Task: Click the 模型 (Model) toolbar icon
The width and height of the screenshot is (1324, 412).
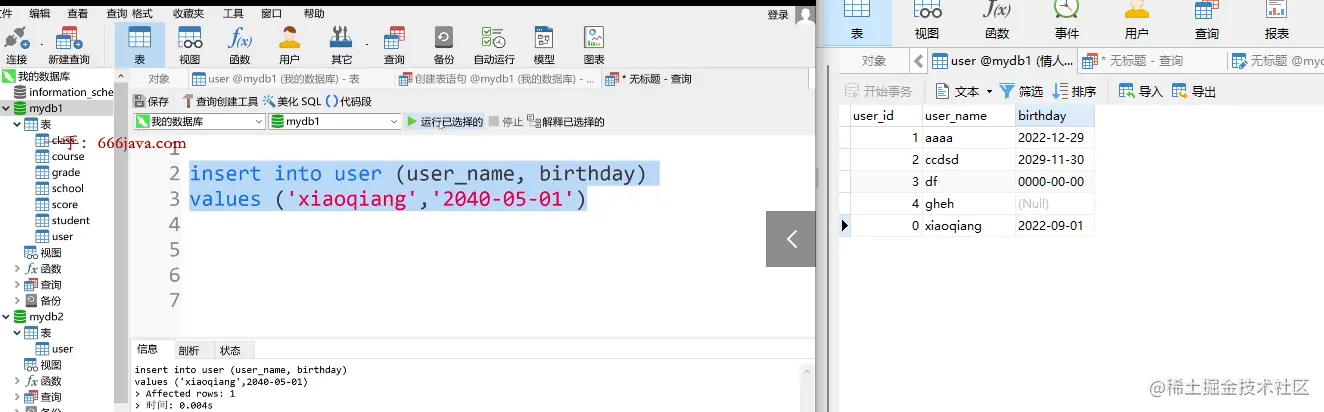Action: [544, 45]
